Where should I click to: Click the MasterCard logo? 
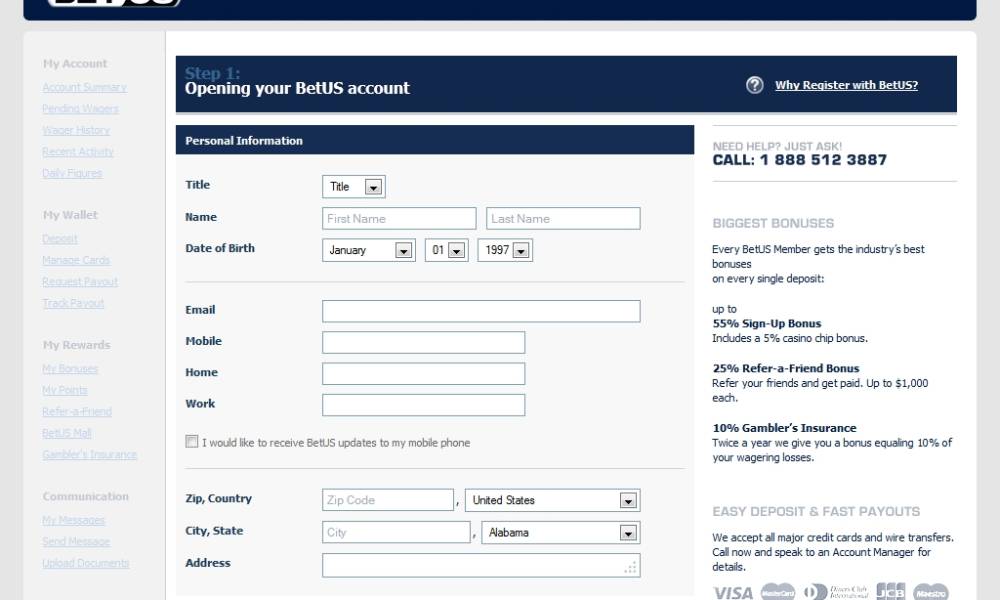[778, 592]
